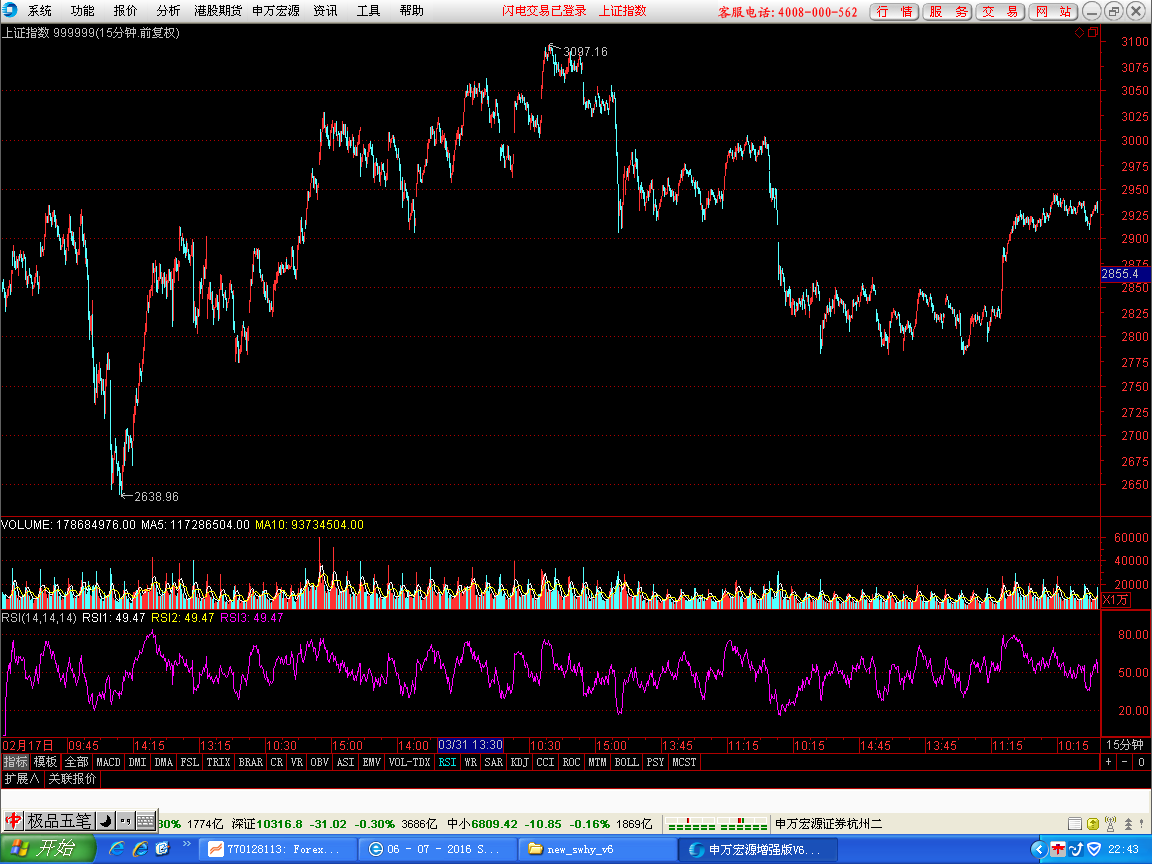Viewport: 1152px width, 864px height.
Task: Click the 开始 Start button
Action: pyautogui.click(x=48, y=849)
